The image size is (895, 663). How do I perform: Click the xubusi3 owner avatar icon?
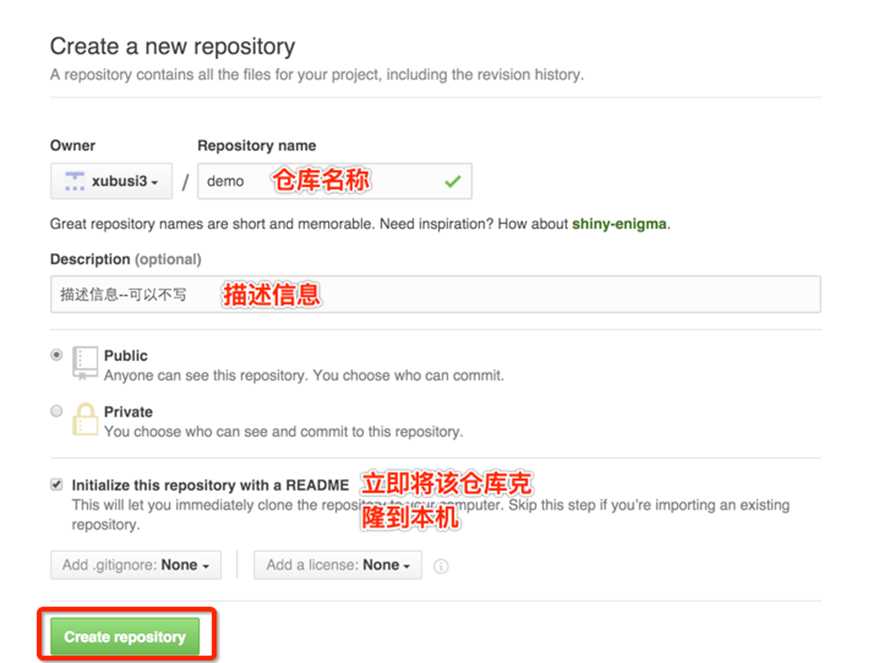coord(74,181)
